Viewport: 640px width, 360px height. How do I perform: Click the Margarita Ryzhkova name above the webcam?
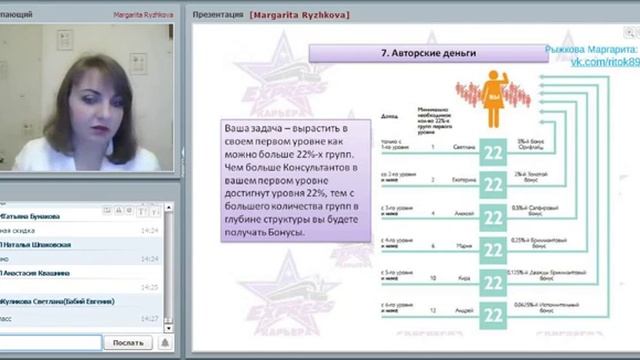[x=143, y=15]
